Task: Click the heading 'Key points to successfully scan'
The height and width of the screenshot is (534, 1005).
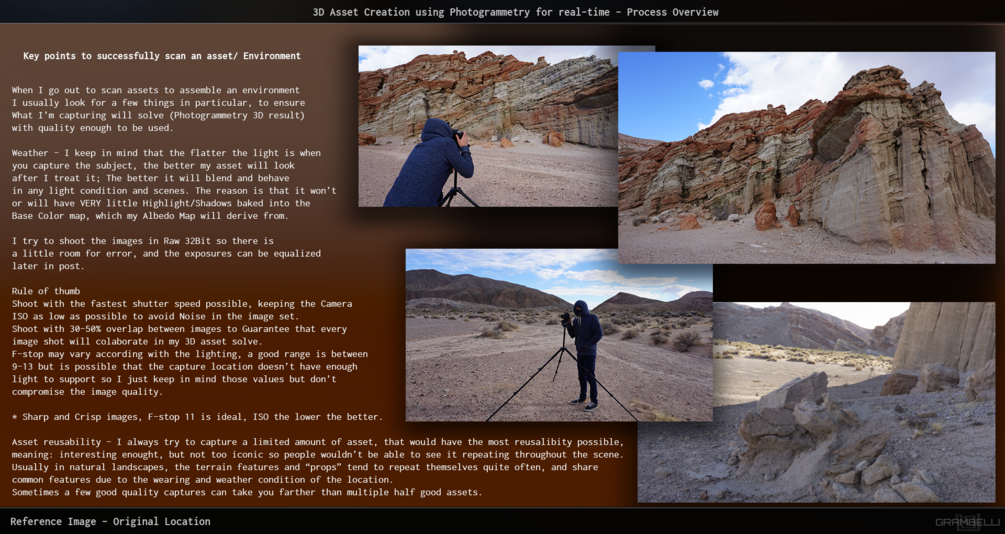Action: coord(162,56)
